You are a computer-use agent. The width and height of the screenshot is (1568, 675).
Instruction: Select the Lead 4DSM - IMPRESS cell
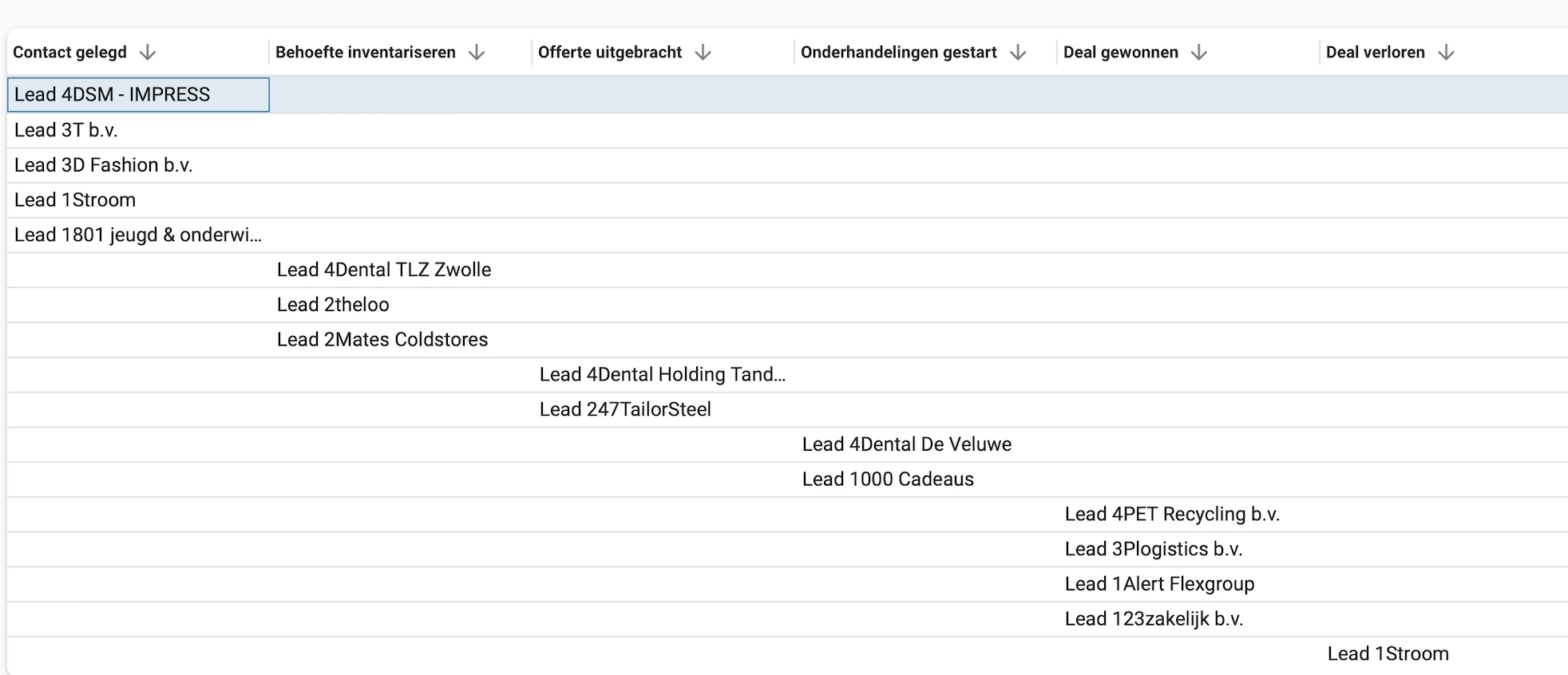[138, 95]
